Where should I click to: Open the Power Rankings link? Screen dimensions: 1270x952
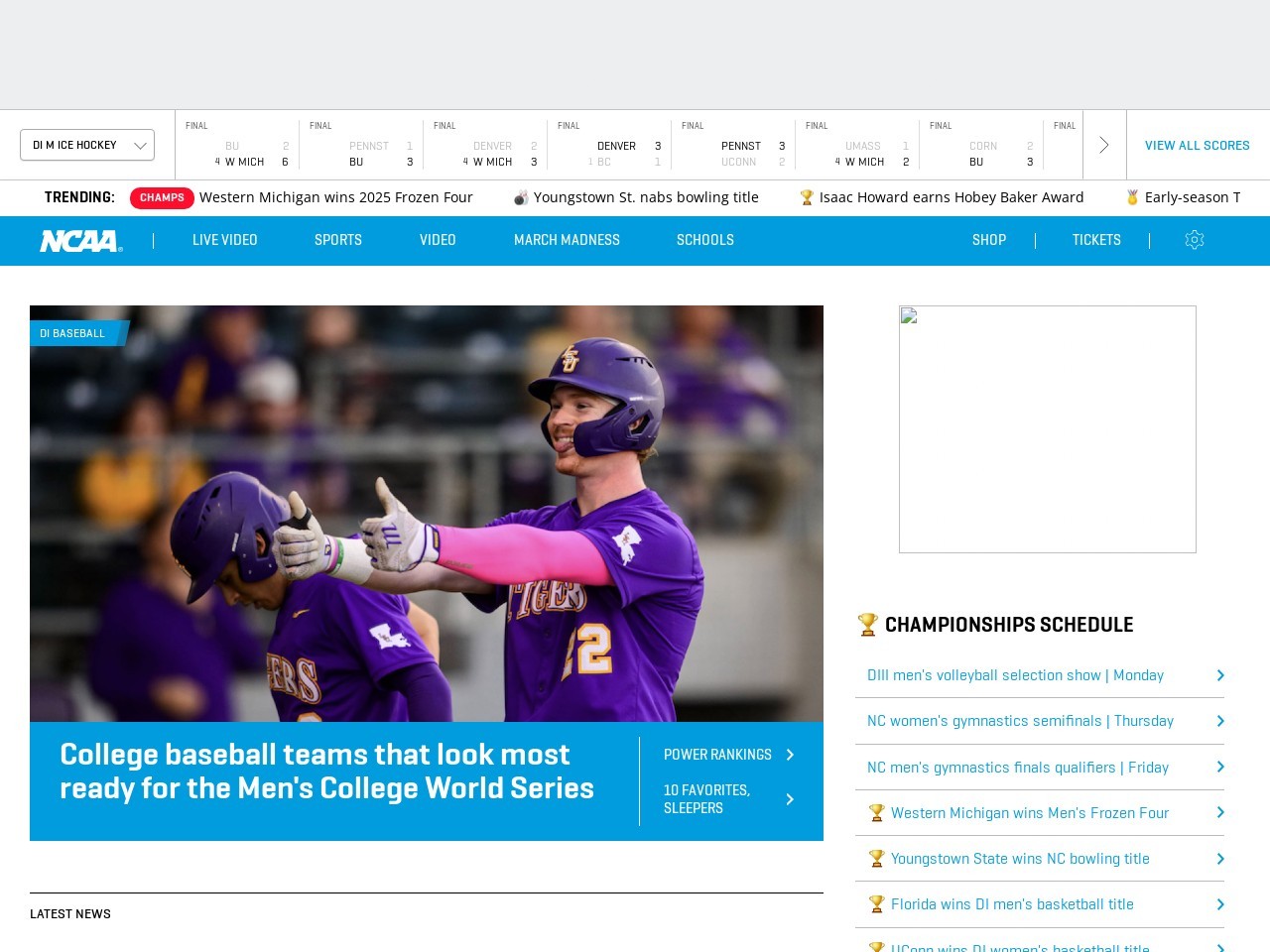[717, 755]
